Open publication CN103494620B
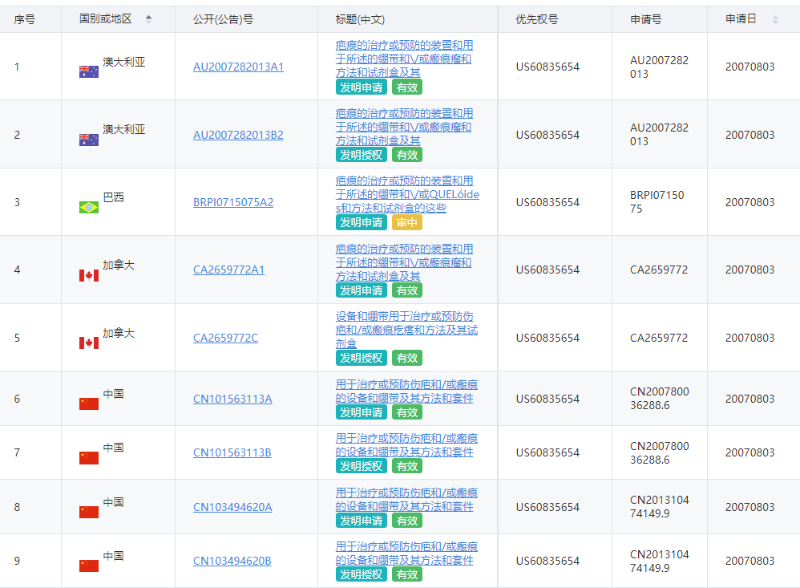This screenshot has width=800, height=588. coord(232,561)
